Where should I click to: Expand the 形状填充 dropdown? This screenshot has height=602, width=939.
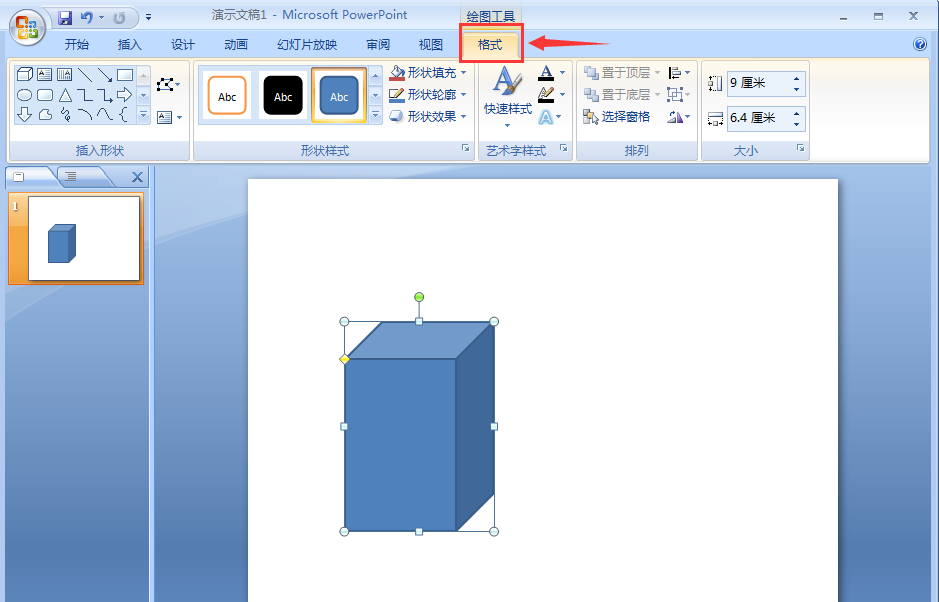(463, 73)
